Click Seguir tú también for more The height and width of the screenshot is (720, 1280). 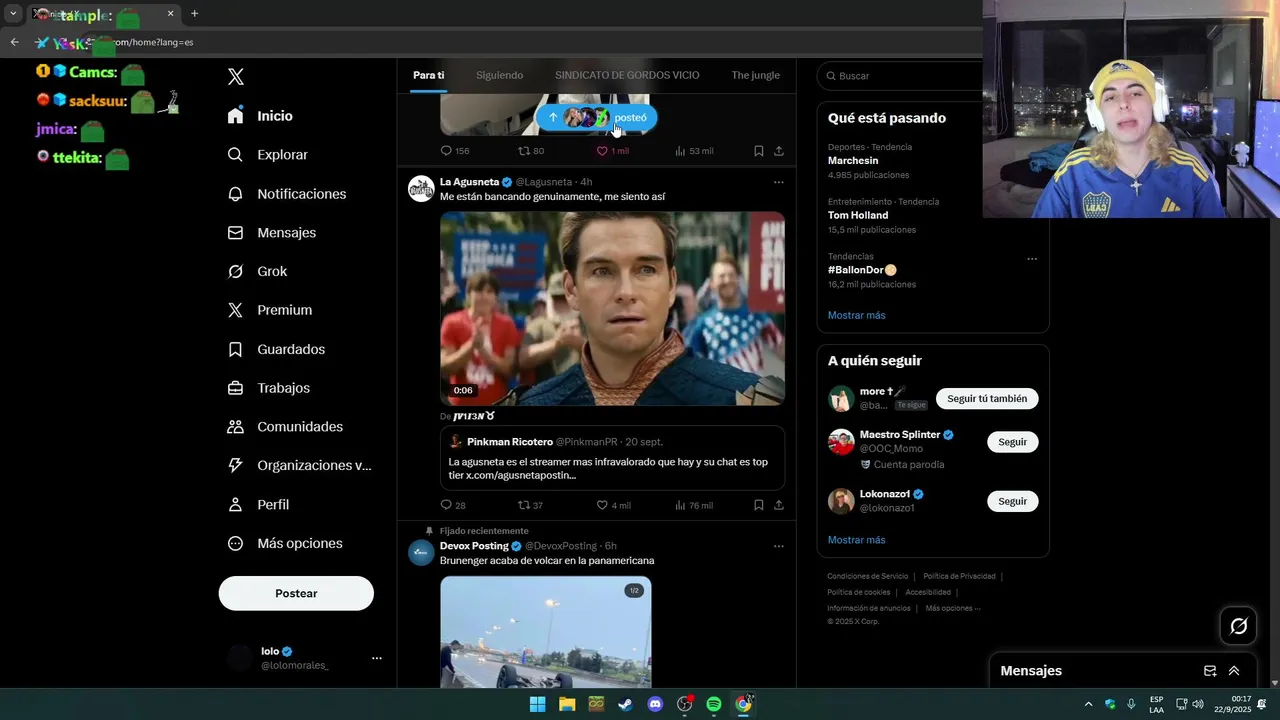pyautogui.click(x=987, y=398)
